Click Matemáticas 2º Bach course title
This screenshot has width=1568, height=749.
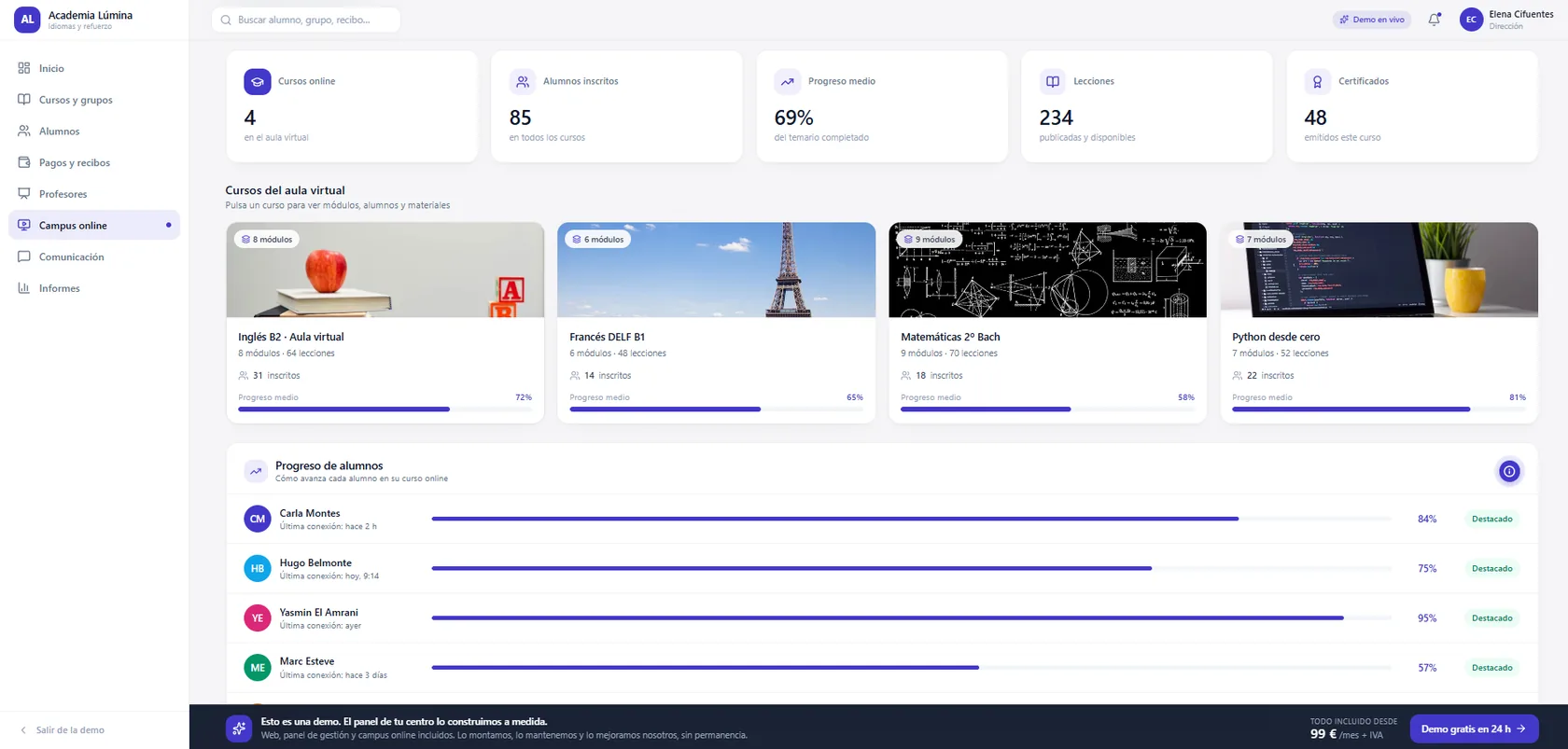coord(950,337)
